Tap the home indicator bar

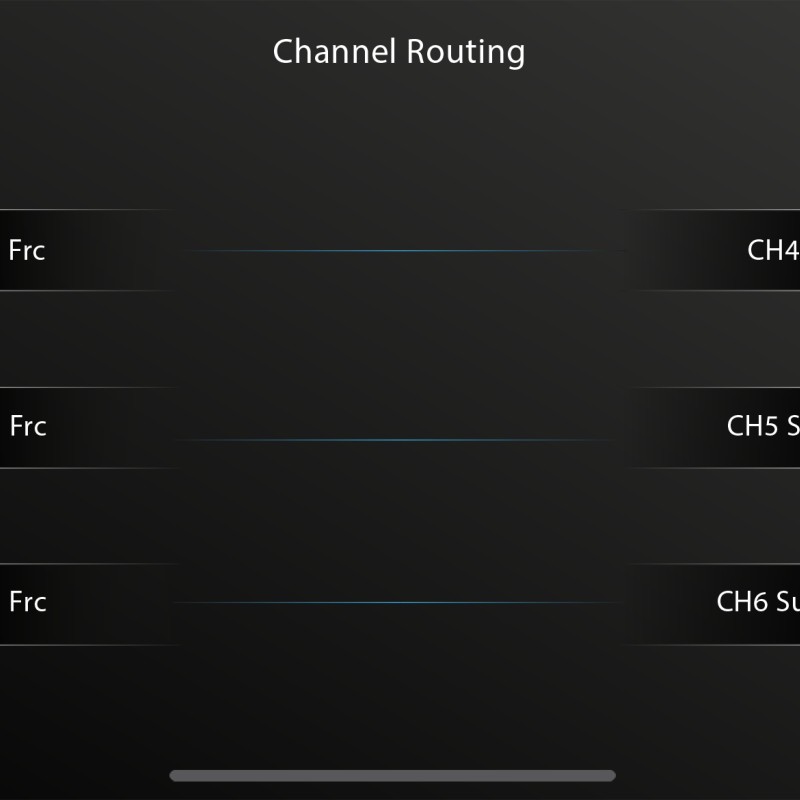(x=392, y=775)
